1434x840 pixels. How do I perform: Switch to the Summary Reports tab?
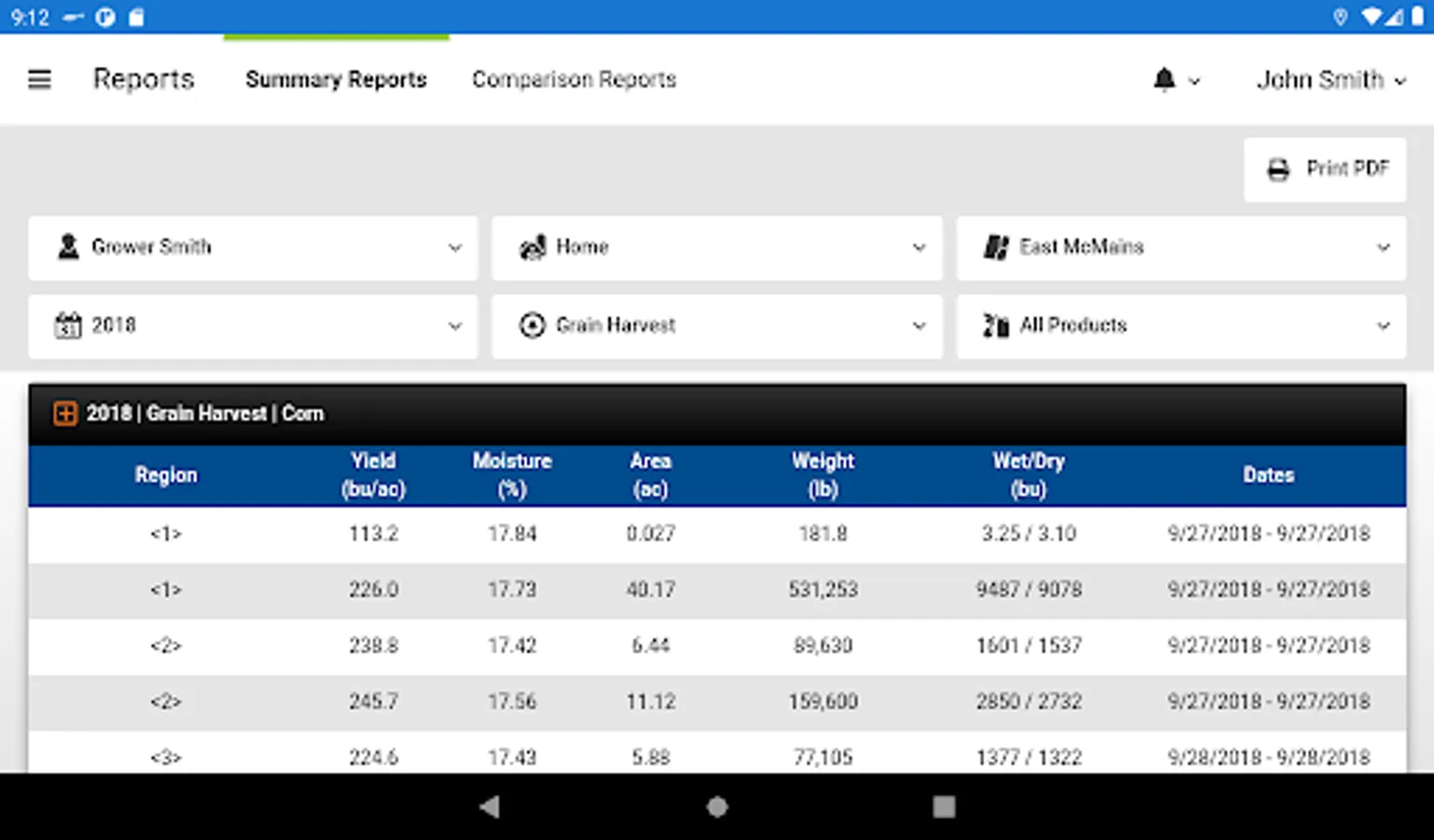tap(336, 79)
